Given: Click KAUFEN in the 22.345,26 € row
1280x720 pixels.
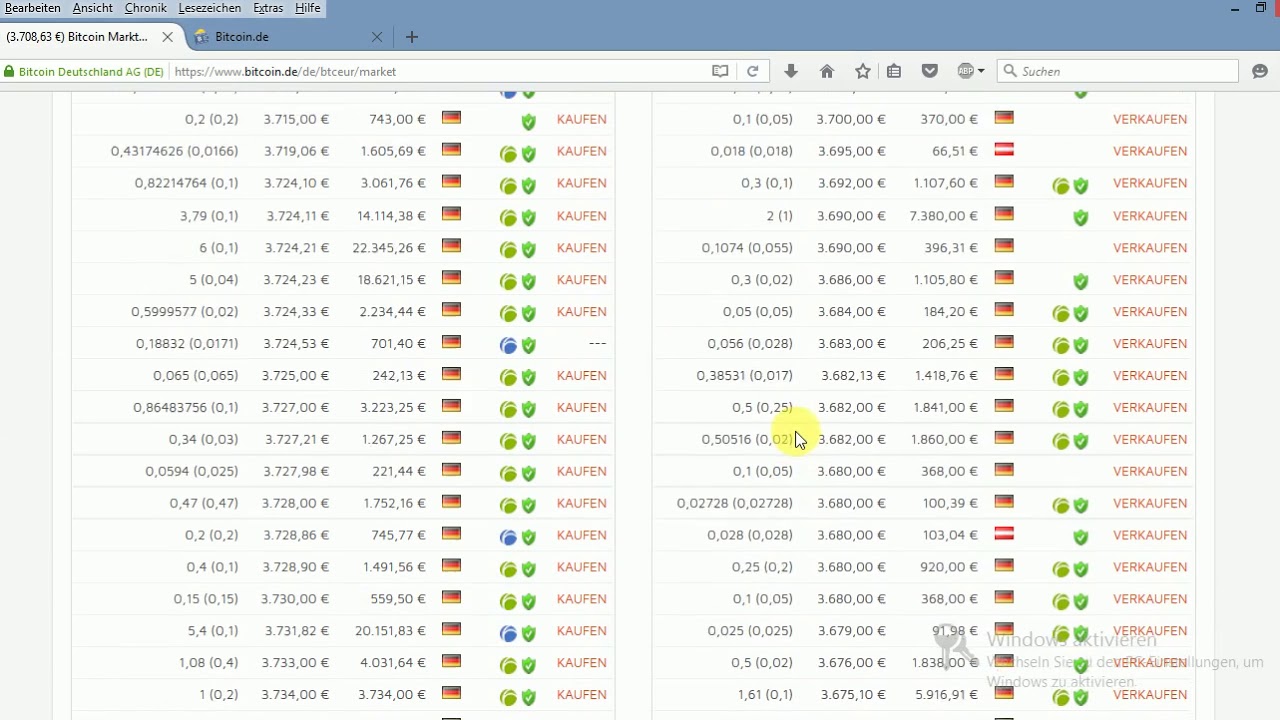Looking at the screenshot, I should pos(582,247).
